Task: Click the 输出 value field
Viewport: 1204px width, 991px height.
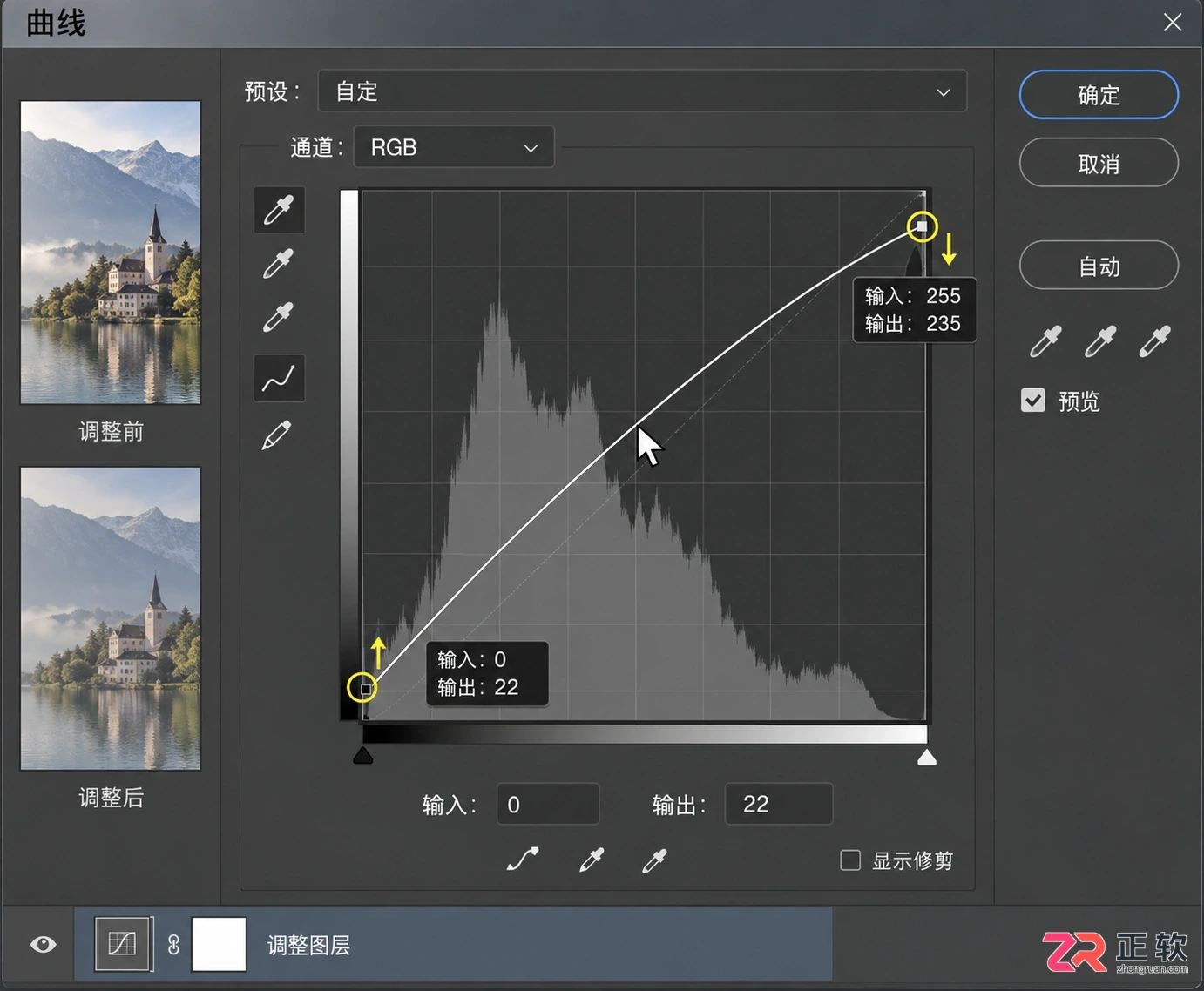Action: click(779, 804)
